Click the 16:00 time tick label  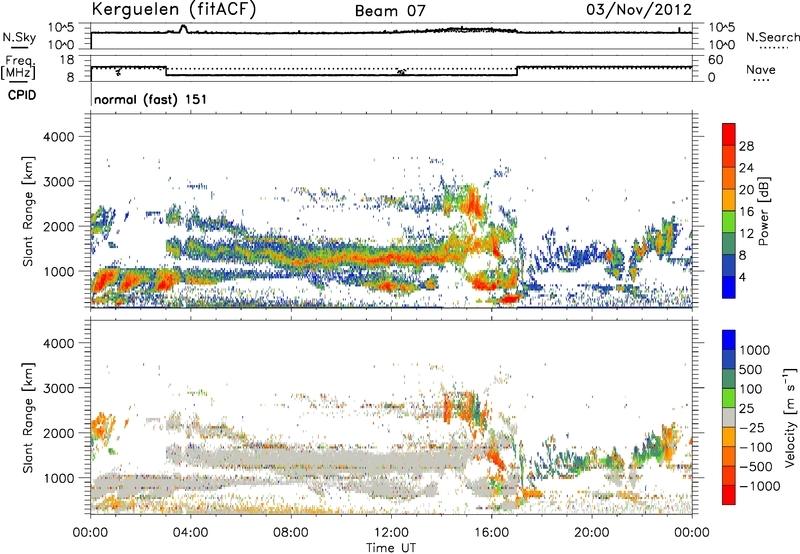(x=491, y=533)
